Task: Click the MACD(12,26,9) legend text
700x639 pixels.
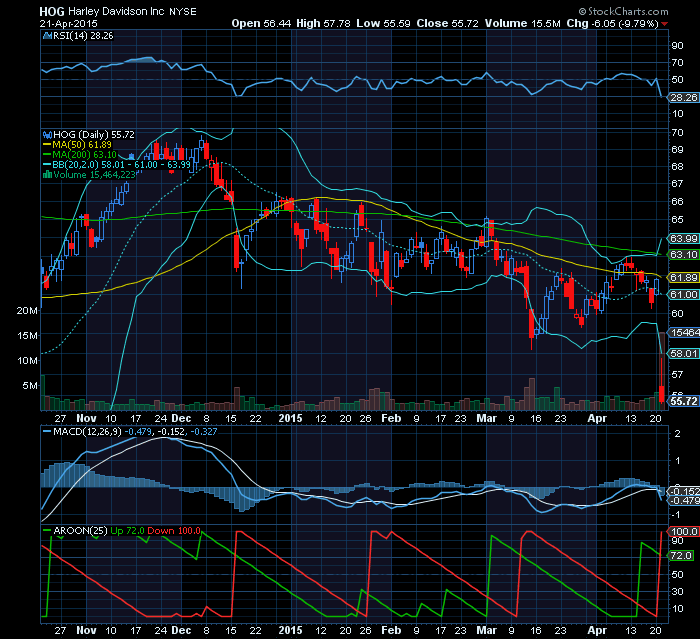Action: [x=87, y=432]
